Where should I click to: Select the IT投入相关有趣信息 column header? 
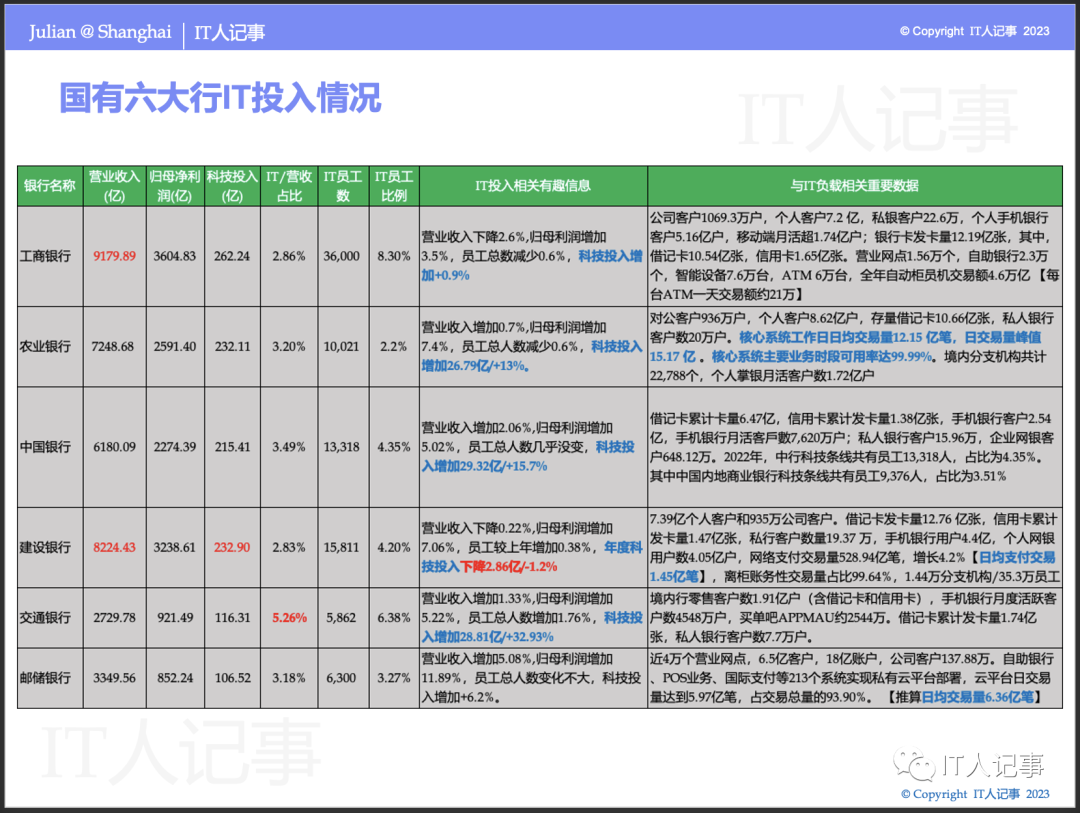point(533,186)
